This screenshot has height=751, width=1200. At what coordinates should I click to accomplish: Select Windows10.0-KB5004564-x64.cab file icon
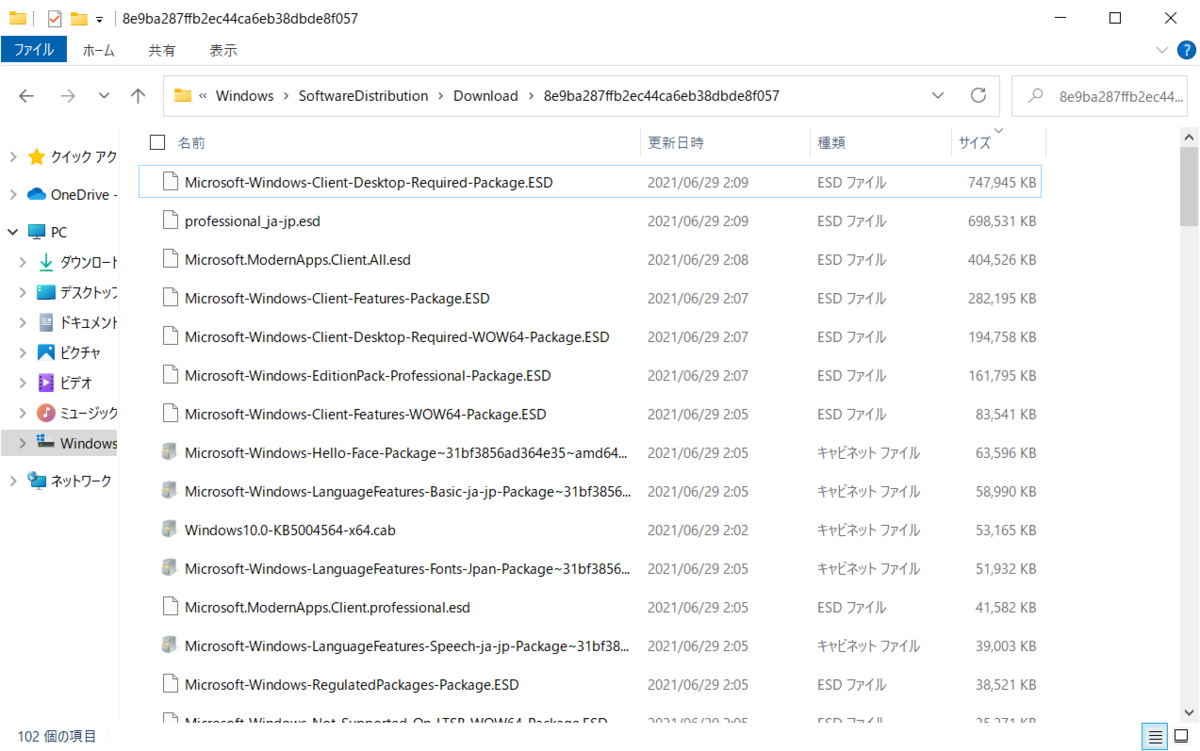tap(170, 530)
